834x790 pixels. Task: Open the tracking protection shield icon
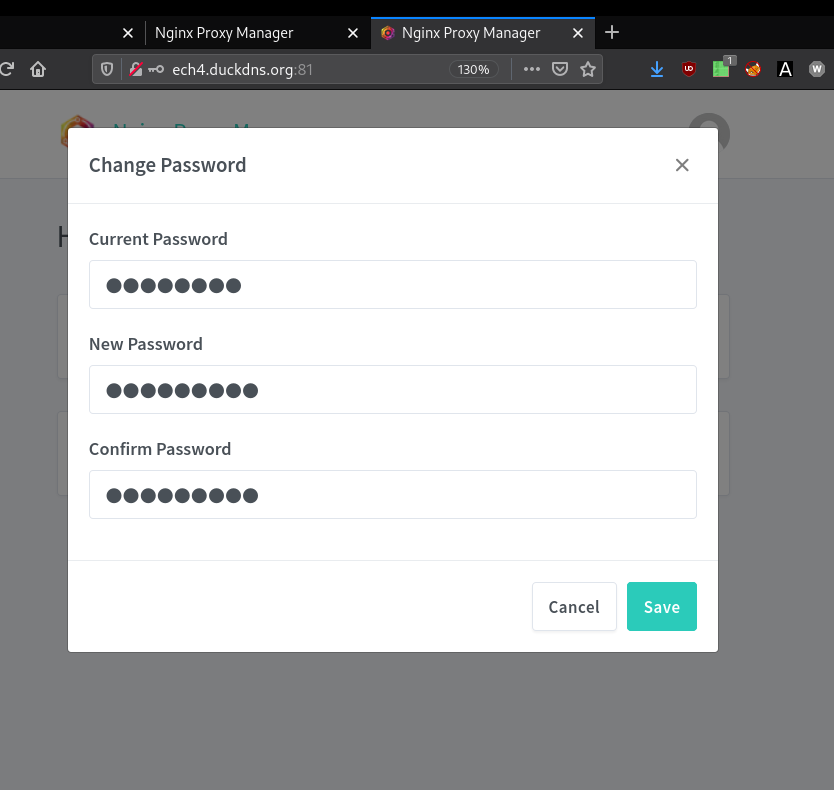click(x=107, y=69)
